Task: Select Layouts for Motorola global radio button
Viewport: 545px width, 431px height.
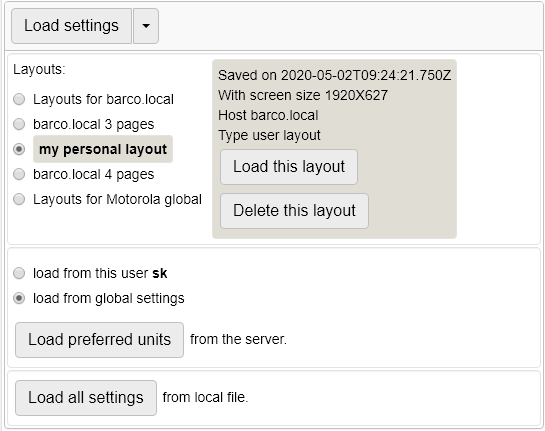Action: point(19,199)
